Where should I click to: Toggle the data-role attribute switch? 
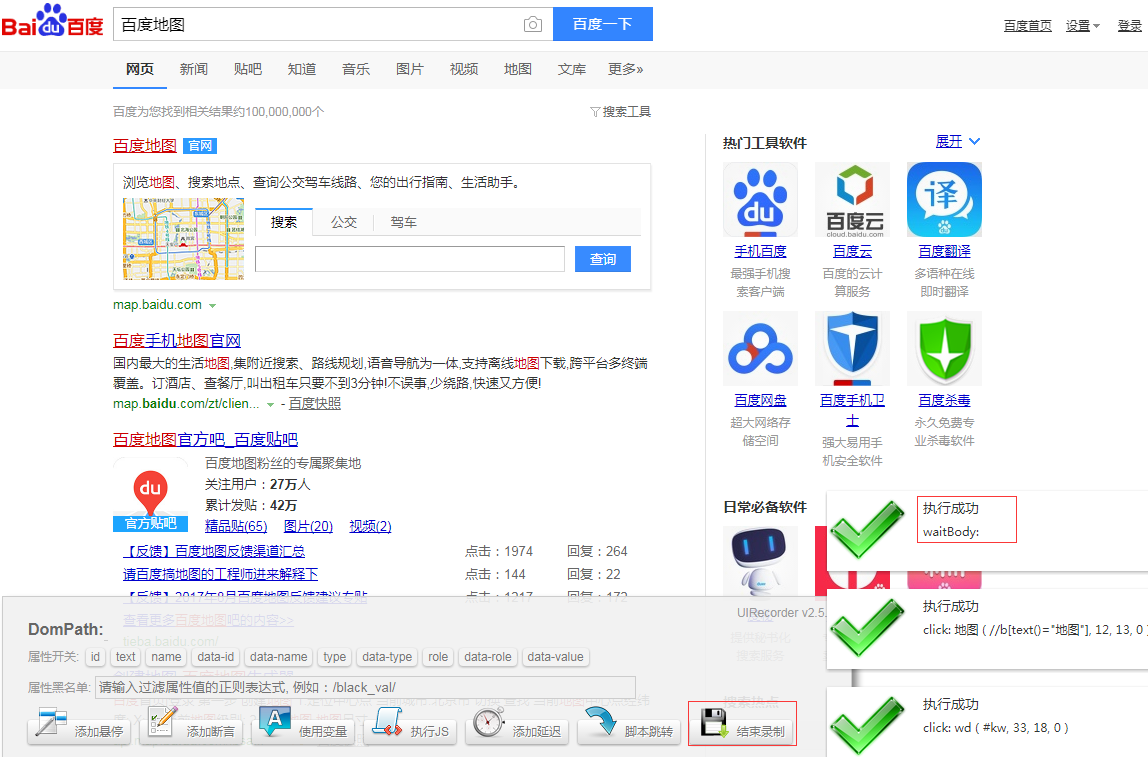click(x=488, y=657)
